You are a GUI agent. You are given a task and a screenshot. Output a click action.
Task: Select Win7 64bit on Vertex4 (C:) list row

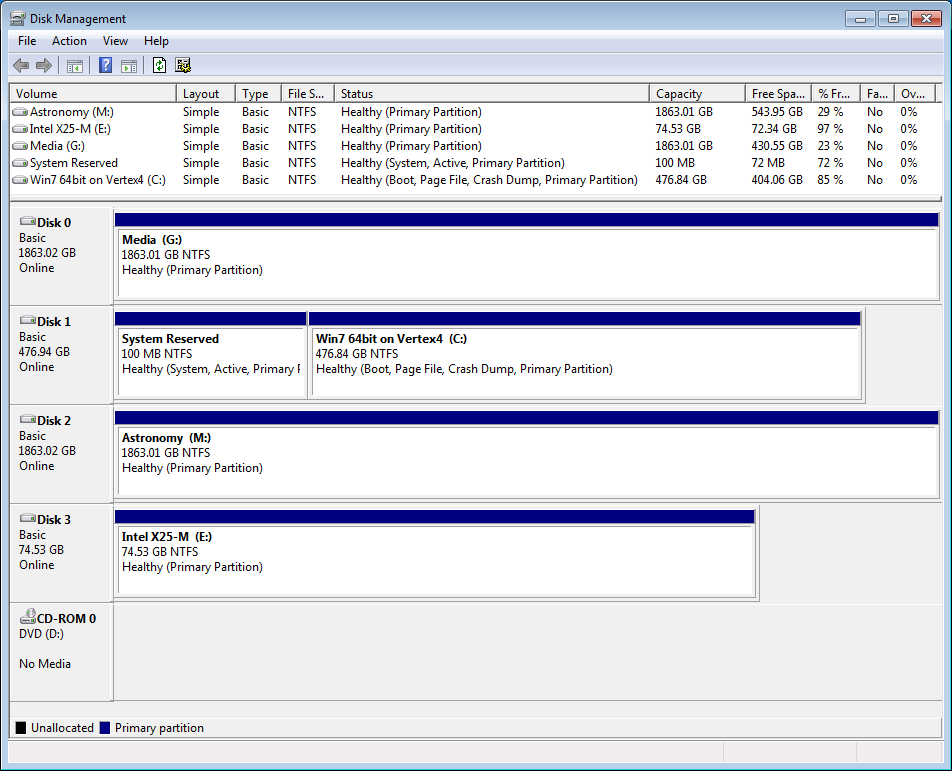pyautogui.click(x=475, y=180)
